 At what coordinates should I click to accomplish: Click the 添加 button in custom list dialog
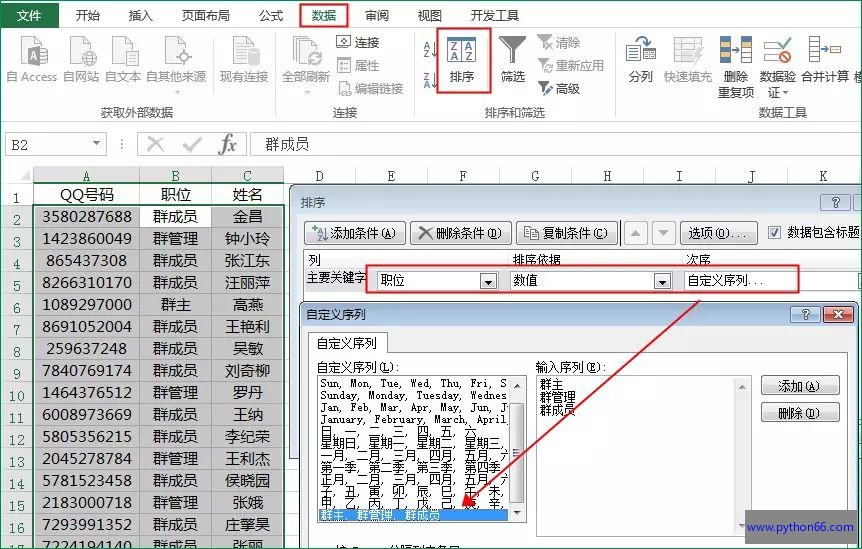pos(799,386)
